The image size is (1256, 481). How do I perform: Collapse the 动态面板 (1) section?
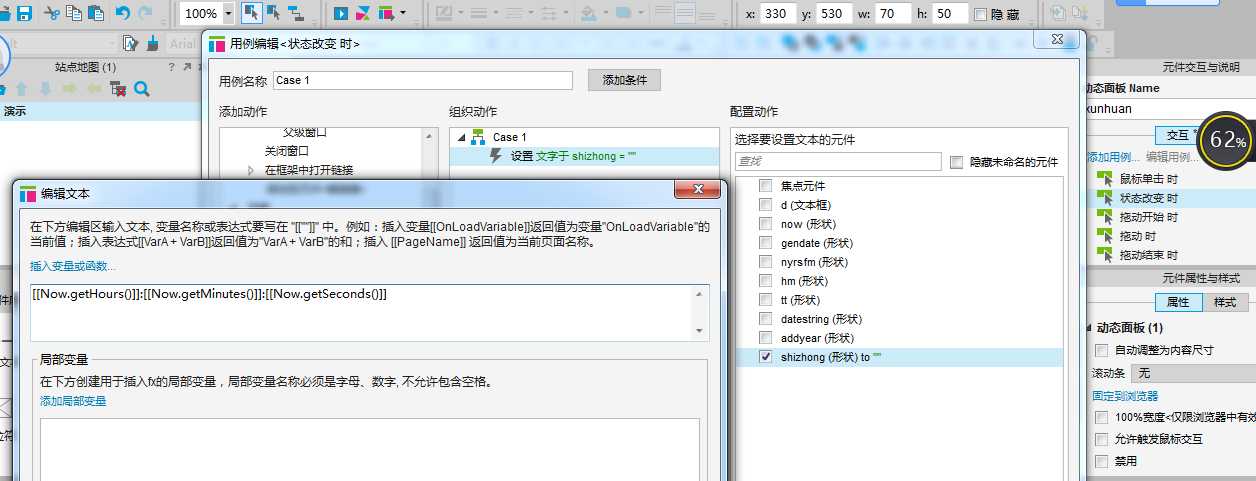click(x=1089, y=328)
